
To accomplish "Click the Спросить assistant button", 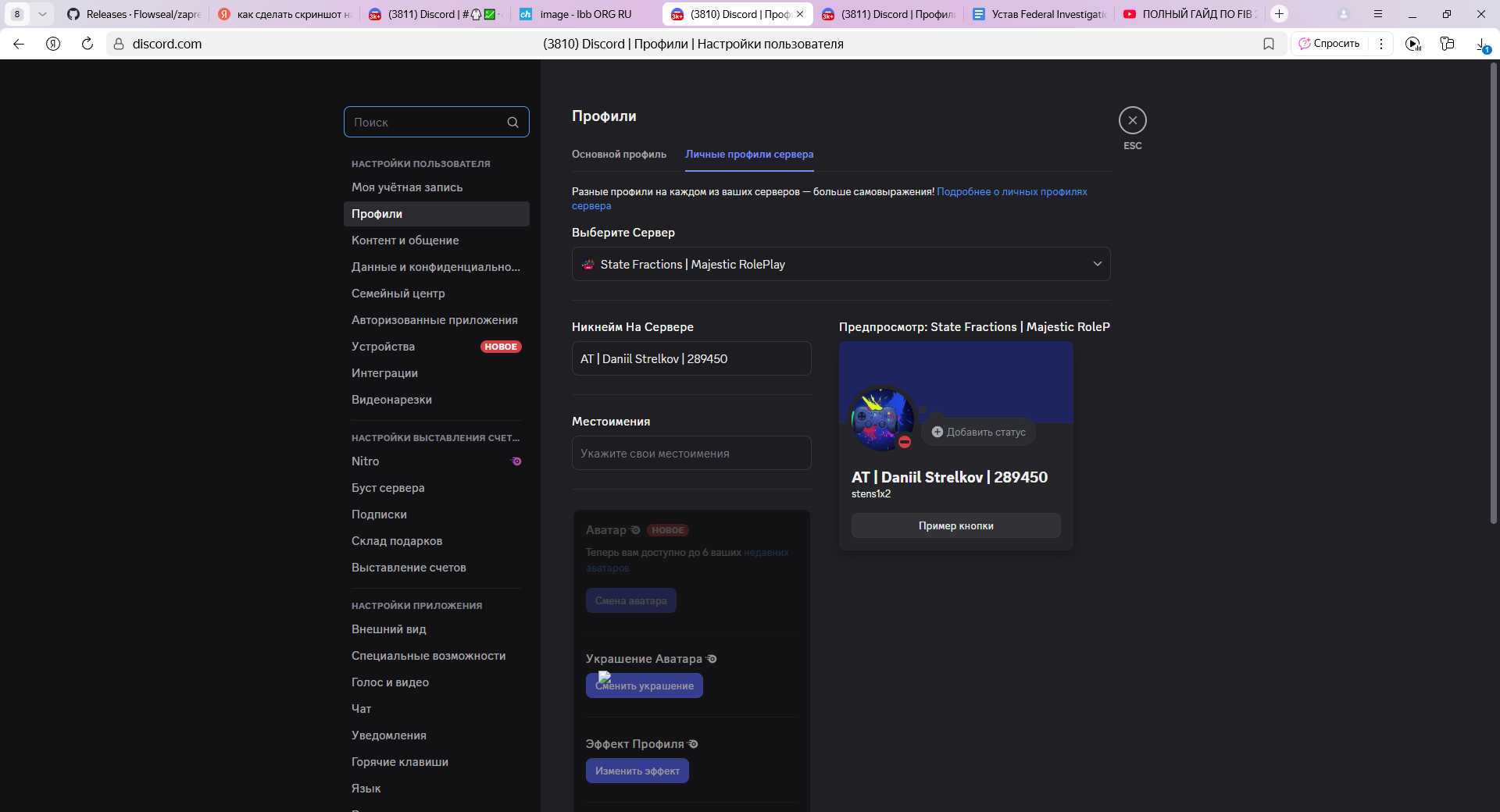I will [x=1329, y=44].
